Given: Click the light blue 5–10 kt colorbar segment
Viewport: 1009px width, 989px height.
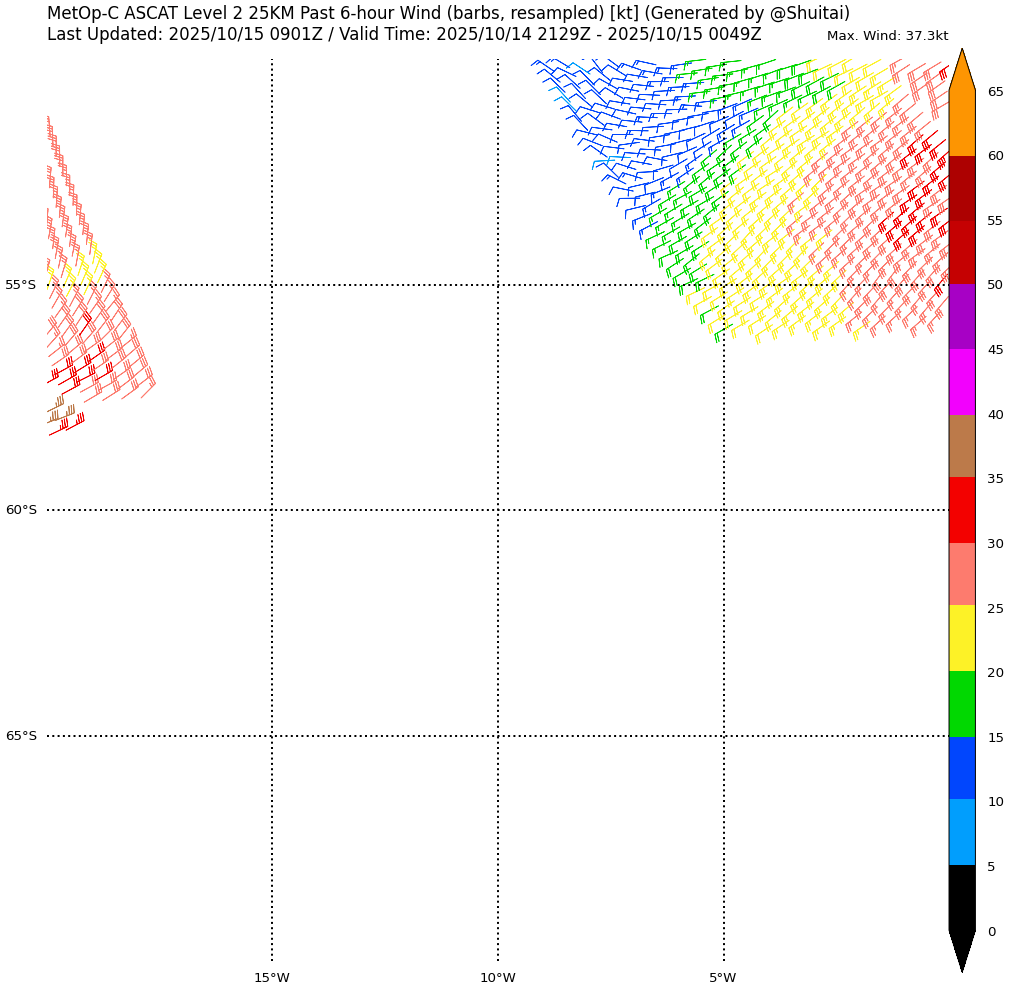Looking at the screenshot, I should pos(961,832).
